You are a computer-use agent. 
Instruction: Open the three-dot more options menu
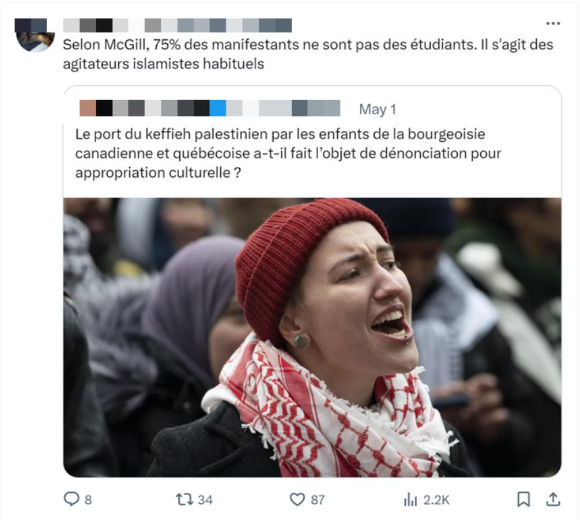point(553,24)
